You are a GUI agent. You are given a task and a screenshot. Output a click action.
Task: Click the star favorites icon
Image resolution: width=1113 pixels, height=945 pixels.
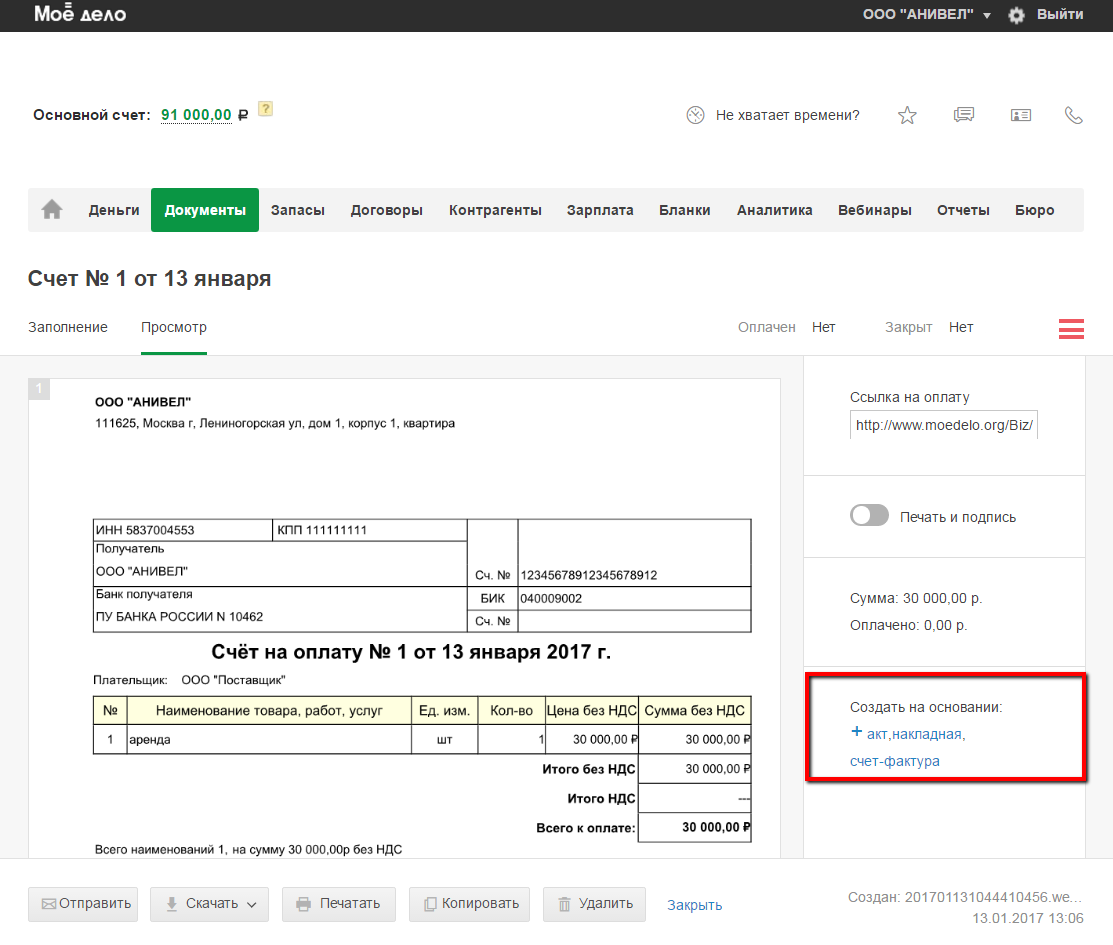(907, 115)
